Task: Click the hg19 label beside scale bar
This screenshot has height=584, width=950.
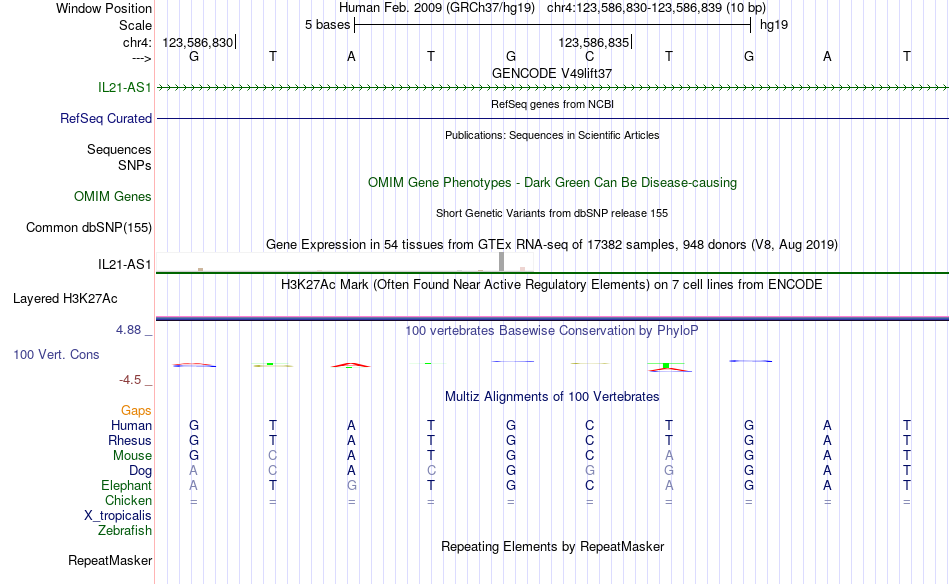Action: point(774,25)
